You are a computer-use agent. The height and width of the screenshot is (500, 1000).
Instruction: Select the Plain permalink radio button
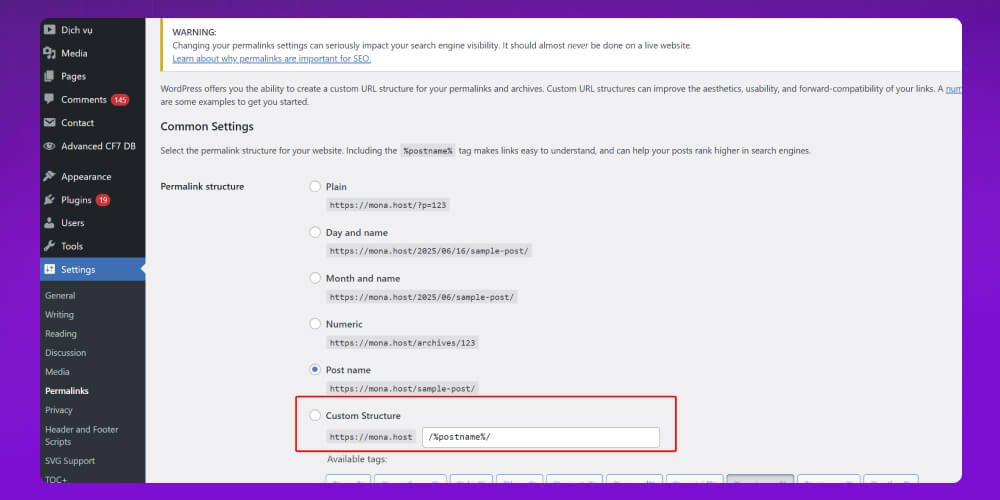pos(315,186)
